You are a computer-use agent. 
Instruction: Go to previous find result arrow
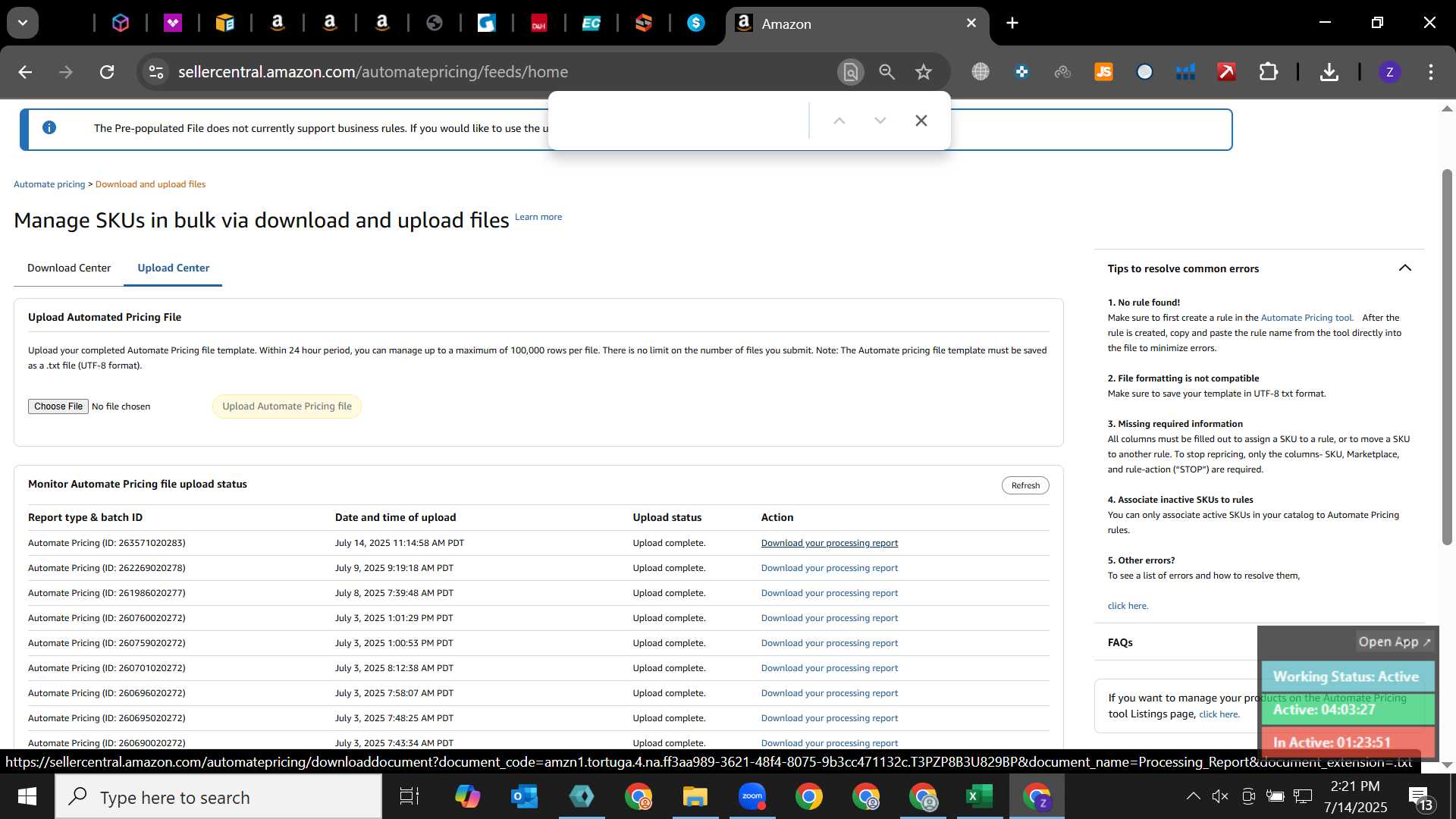point(839,121)
